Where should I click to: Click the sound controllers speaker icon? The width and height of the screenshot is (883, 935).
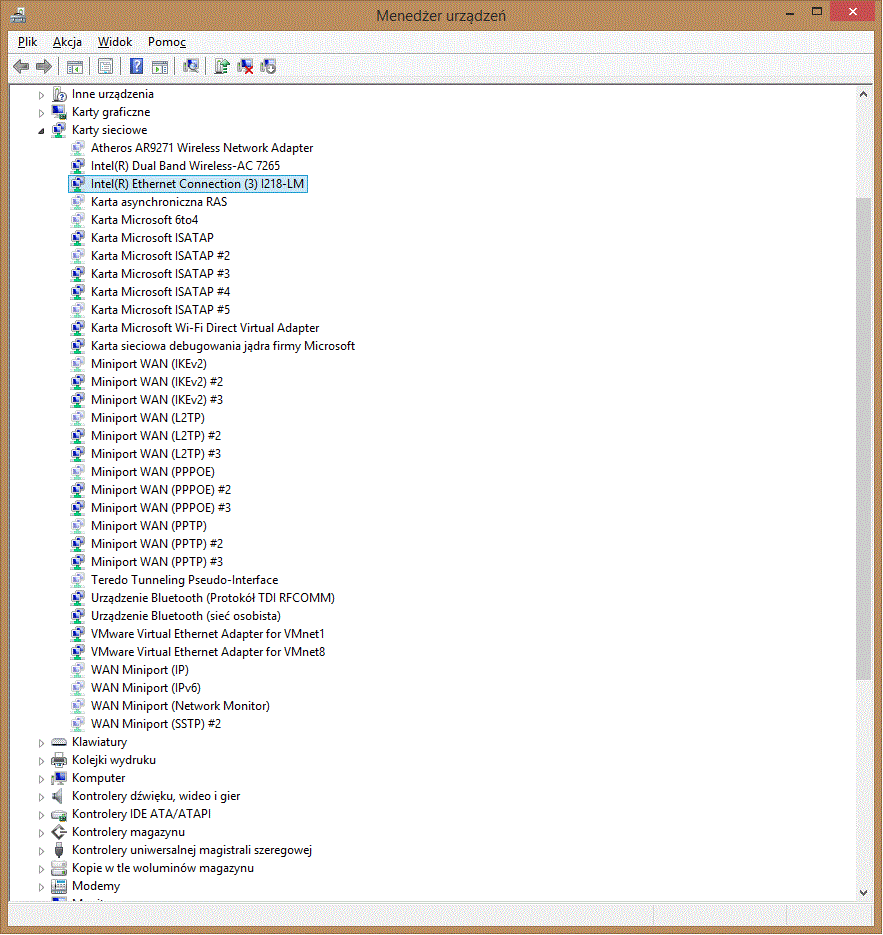(58, 795)
